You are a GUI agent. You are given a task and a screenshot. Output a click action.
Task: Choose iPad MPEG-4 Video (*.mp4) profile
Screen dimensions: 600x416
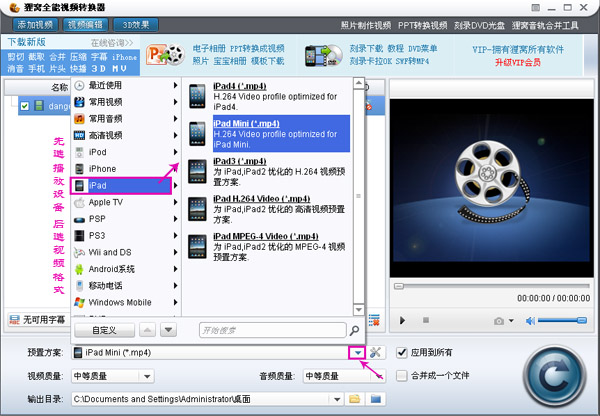coord(268,246)
